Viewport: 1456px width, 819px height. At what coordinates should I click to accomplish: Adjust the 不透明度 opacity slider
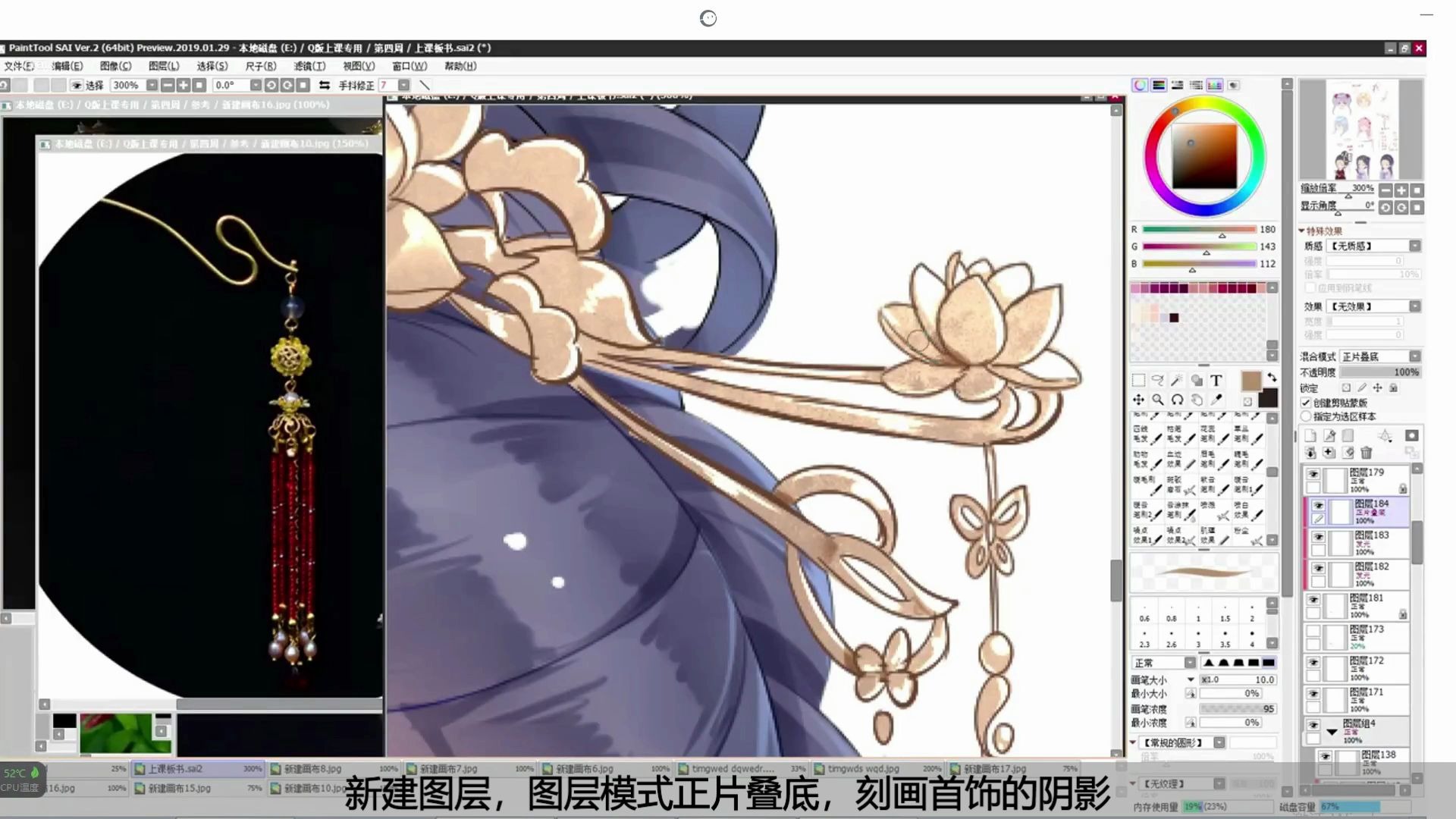pos(1380,372)
